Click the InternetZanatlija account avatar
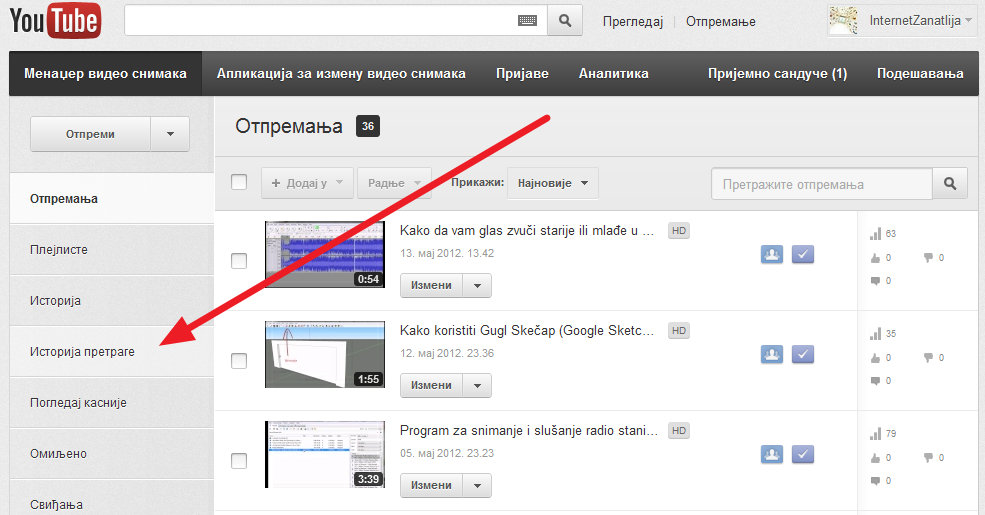 pos(845,20)
